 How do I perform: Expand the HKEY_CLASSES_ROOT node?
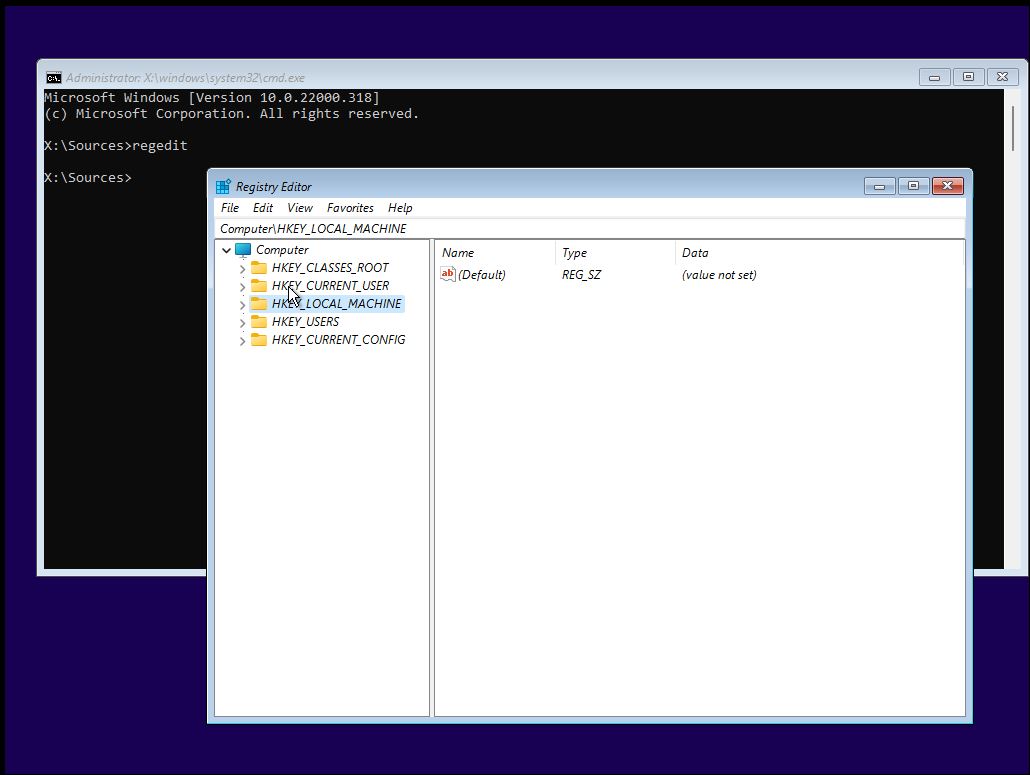[242, 269]
